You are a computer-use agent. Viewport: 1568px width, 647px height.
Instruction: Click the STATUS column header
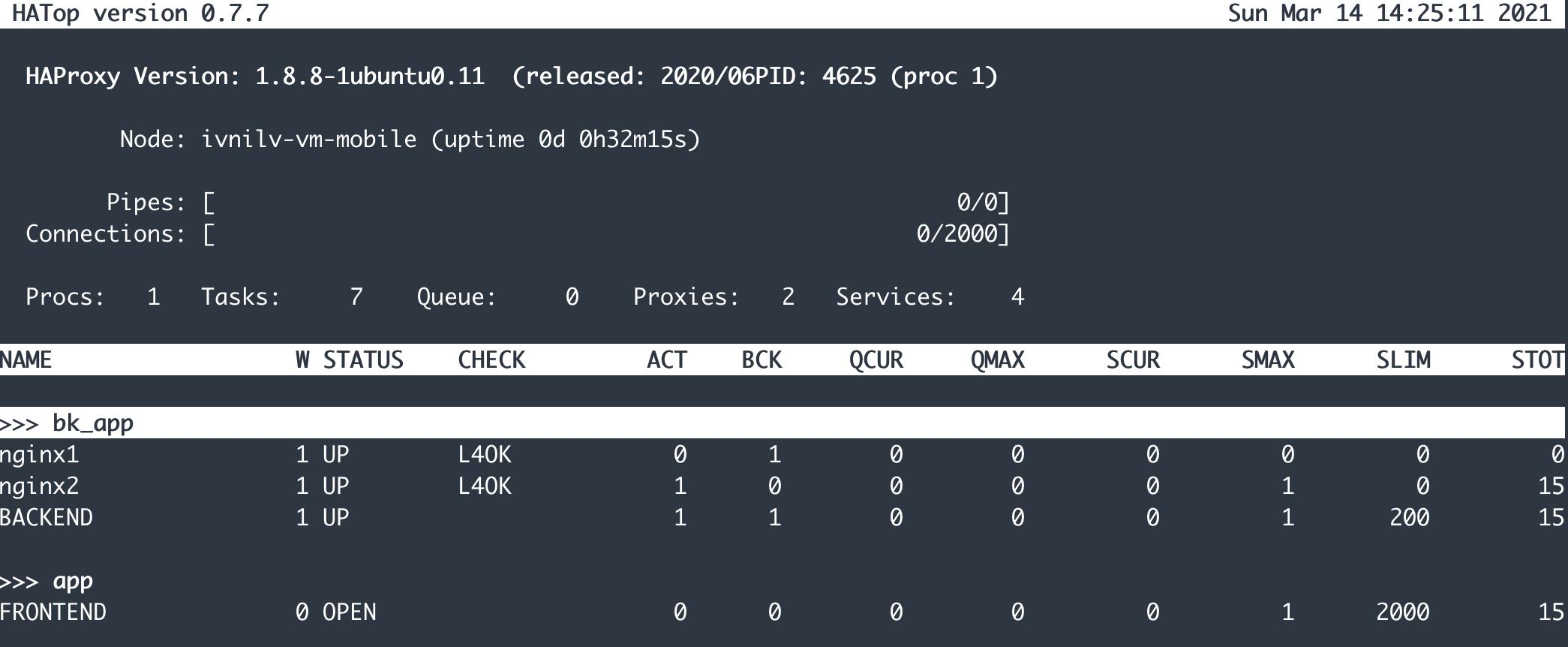[x=363, y=360]
